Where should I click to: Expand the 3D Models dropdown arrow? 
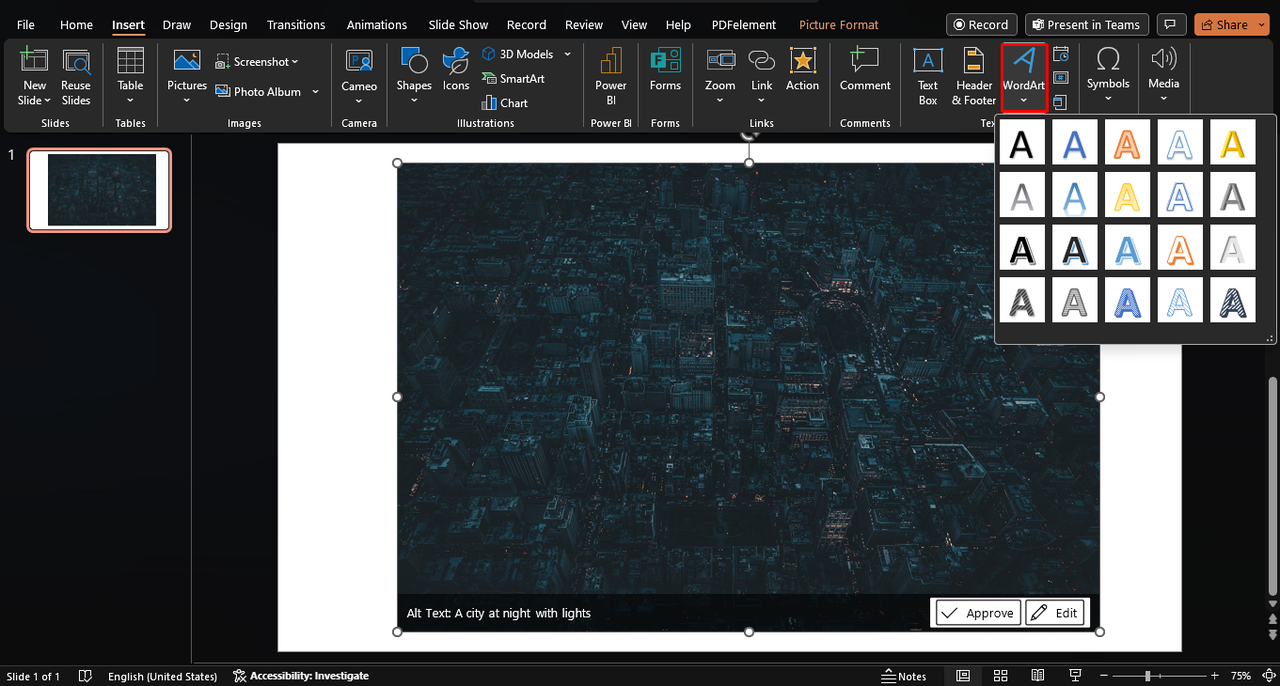567,54
